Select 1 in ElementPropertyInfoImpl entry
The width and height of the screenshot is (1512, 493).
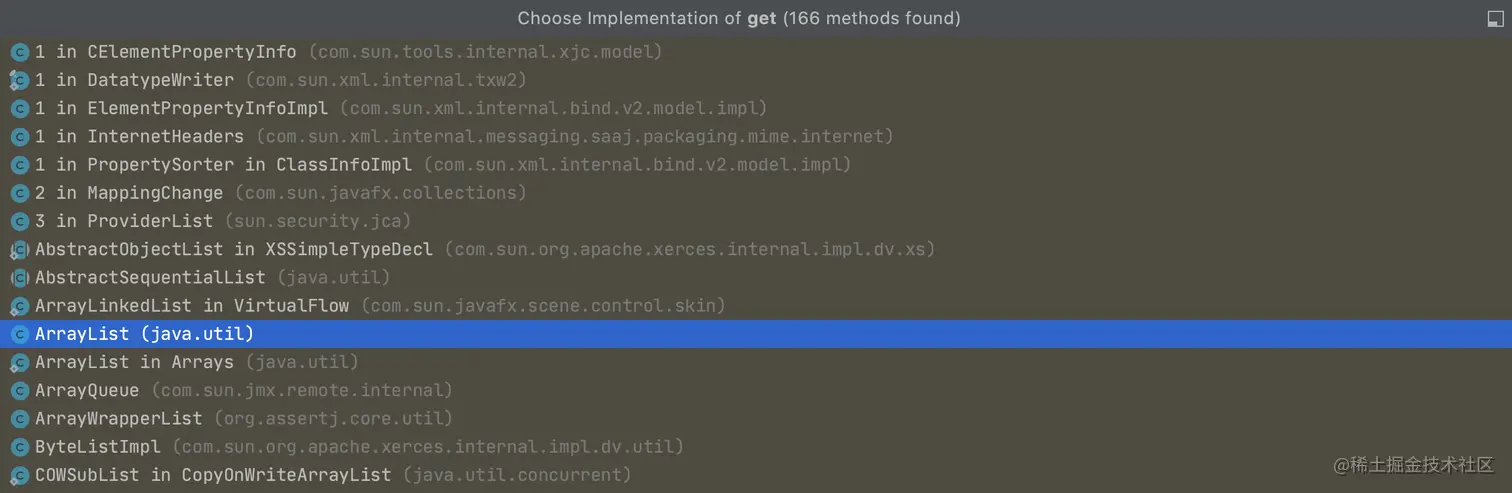[x=756, y=108]
